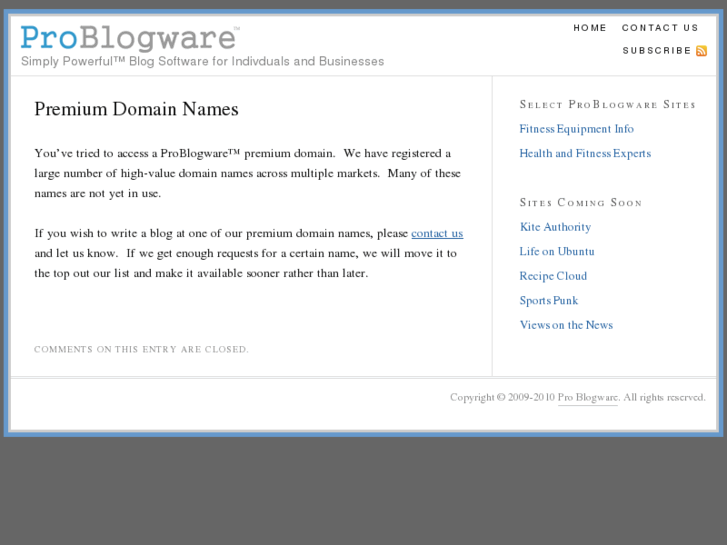727x545 pixels.
Task: Click the inline 'contact us' link
Action: (x=437, y=233)
